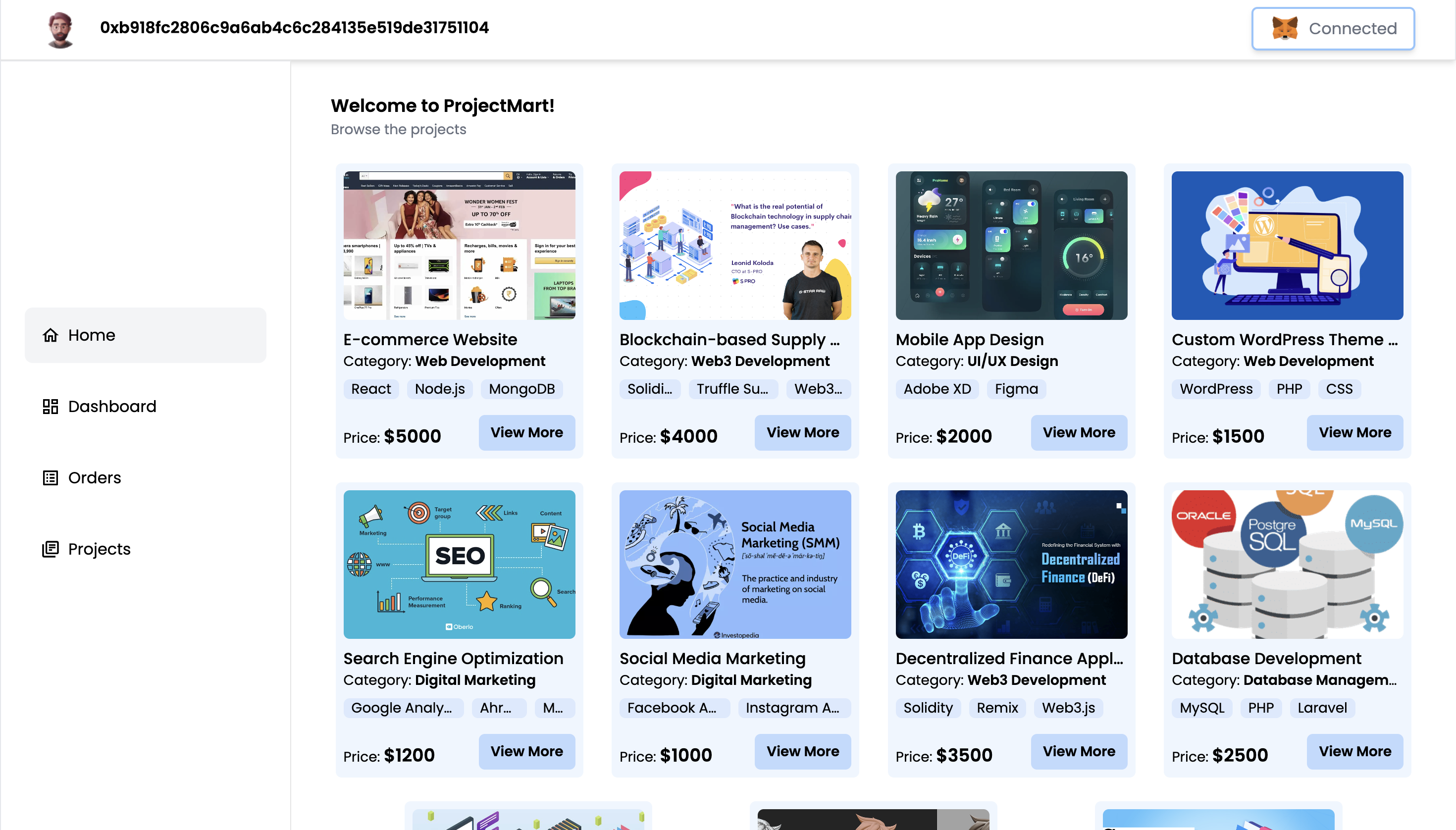Click the Projects sidebar icon
Viewport: 1456px width, 830px height.
(x=49, y=548)
